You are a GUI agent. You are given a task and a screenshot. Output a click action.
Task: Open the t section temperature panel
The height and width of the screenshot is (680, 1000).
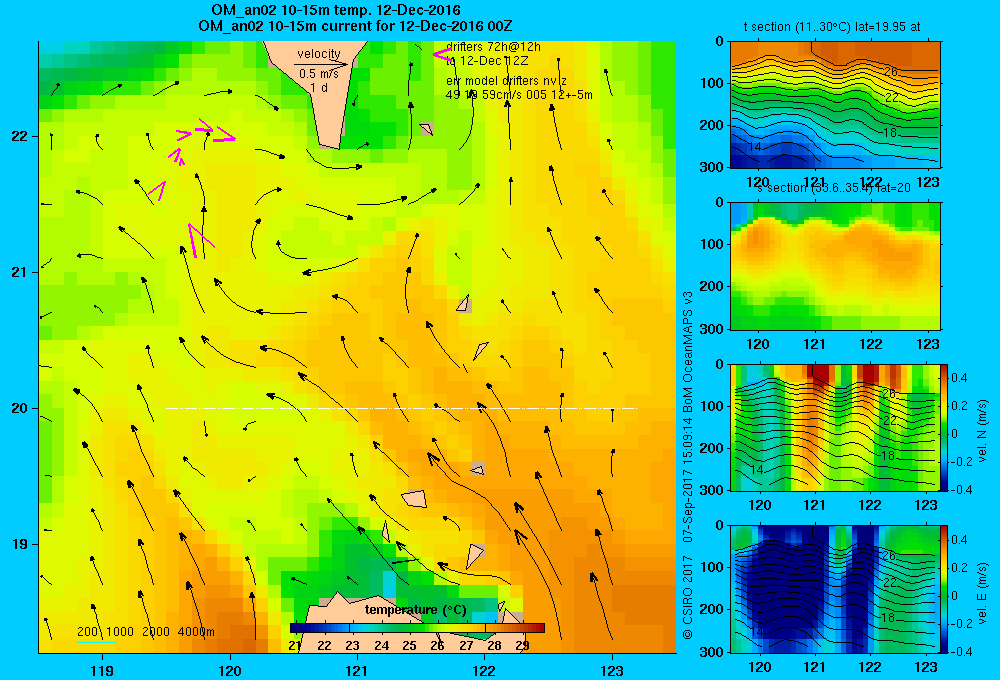point(835,105)
